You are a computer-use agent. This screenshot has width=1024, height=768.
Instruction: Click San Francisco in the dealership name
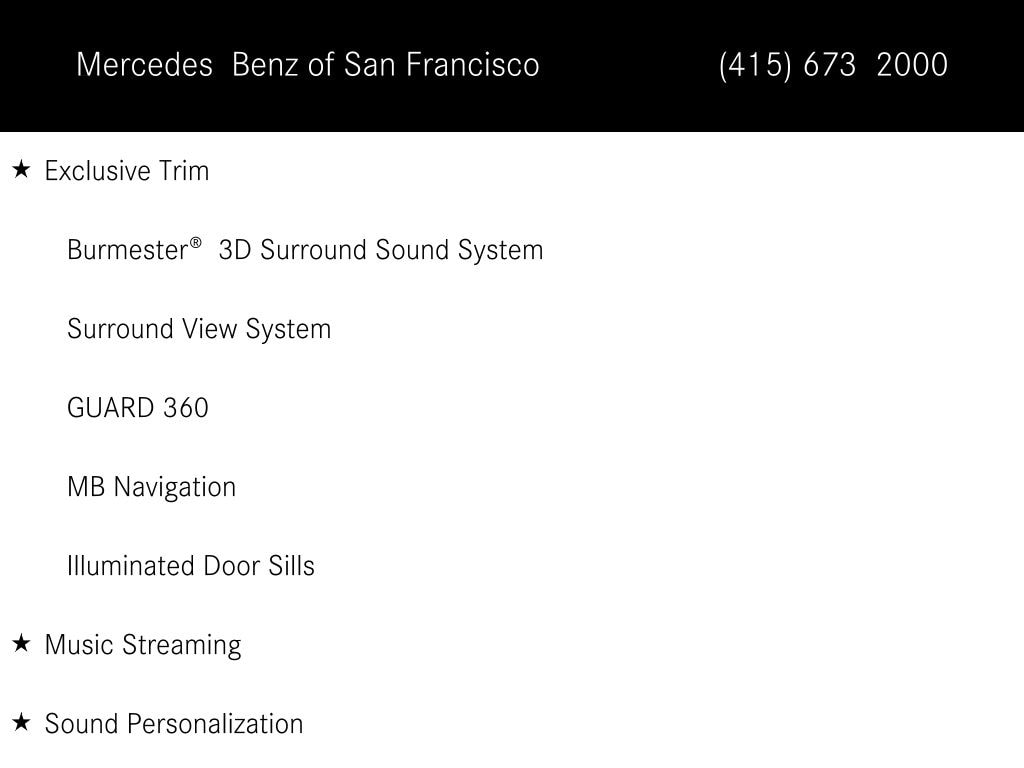click(441, 65)
